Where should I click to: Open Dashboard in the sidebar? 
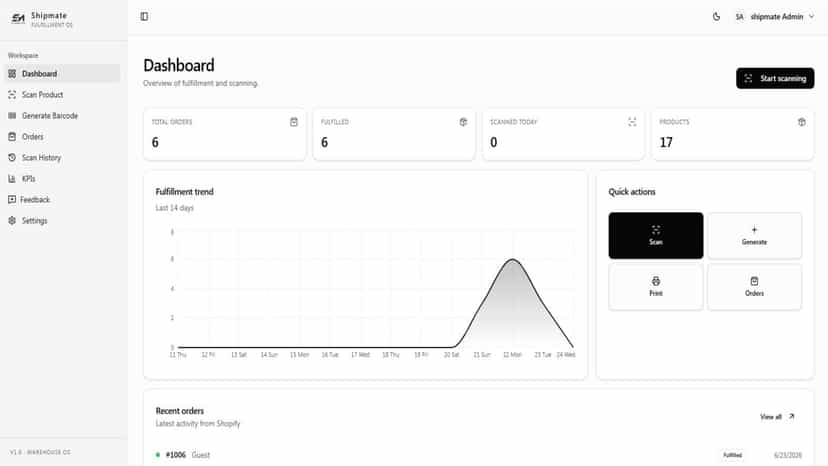(x=62, y=73)
